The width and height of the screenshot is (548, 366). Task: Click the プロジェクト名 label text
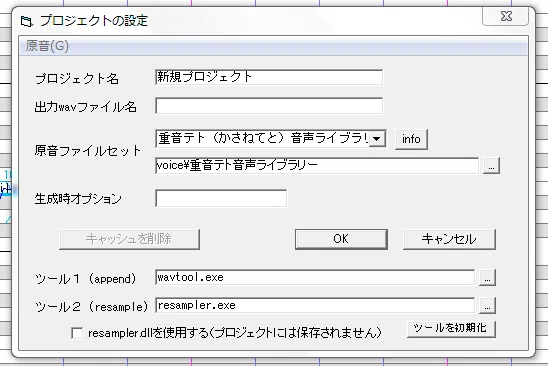pos(77,78)
